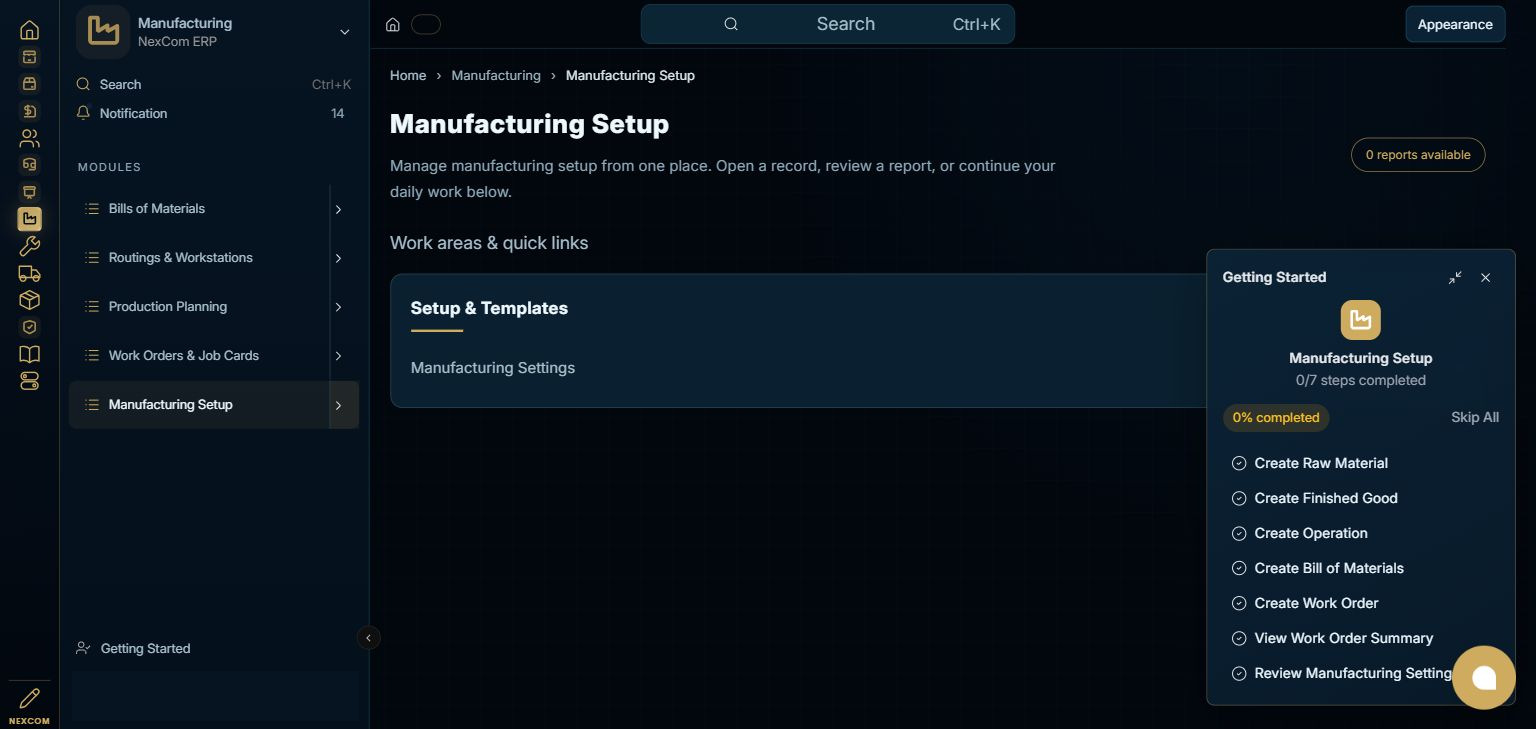Go to Home breadcrumb link

(408, 75)
